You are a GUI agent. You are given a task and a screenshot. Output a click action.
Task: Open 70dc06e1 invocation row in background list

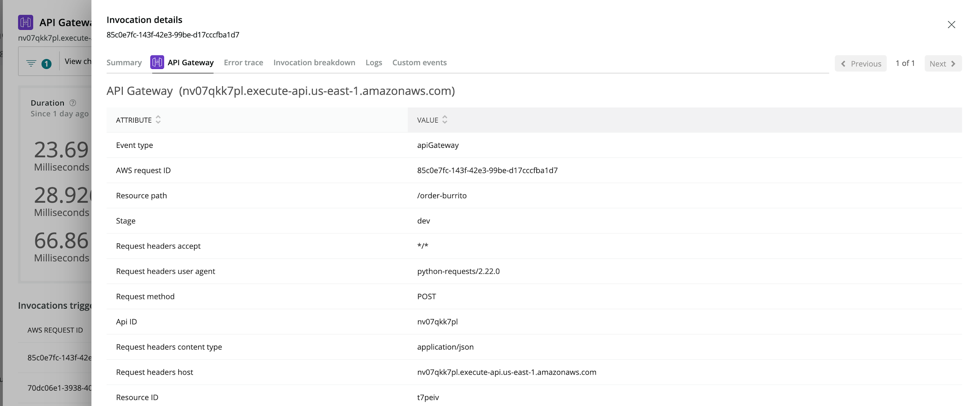(x=59, y=389)
